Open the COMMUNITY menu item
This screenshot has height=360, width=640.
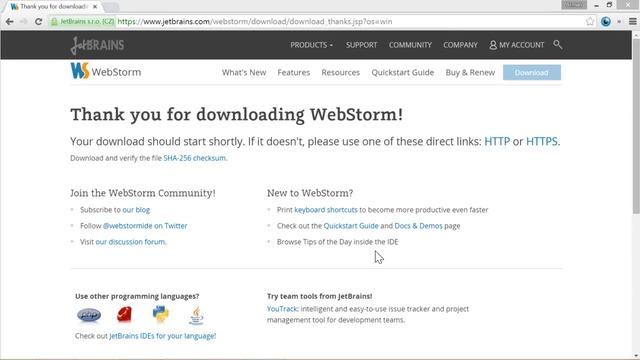[410, 45]
